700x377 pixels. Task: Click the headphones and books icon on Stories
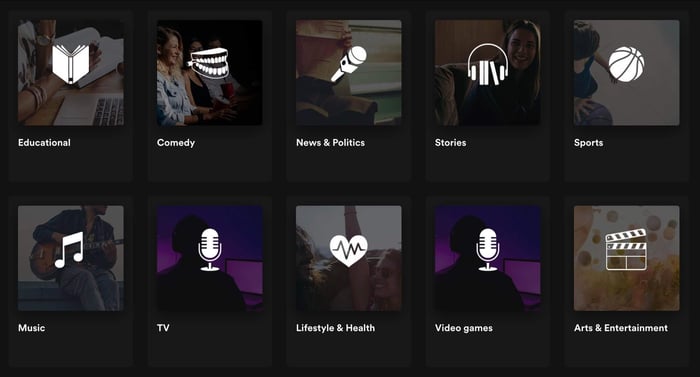point(488,64)
